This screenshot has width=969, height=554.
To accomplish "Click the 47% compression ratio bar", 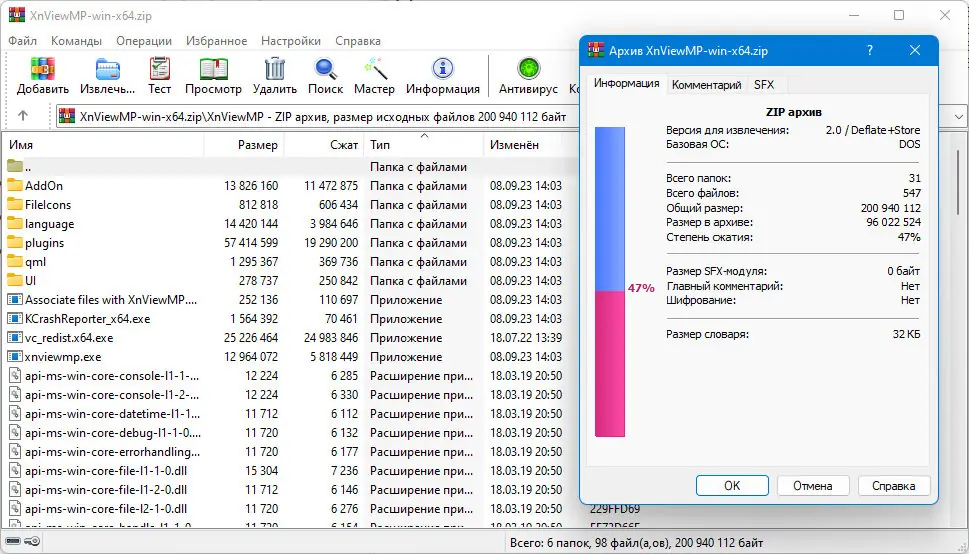I will pos(610,282).
